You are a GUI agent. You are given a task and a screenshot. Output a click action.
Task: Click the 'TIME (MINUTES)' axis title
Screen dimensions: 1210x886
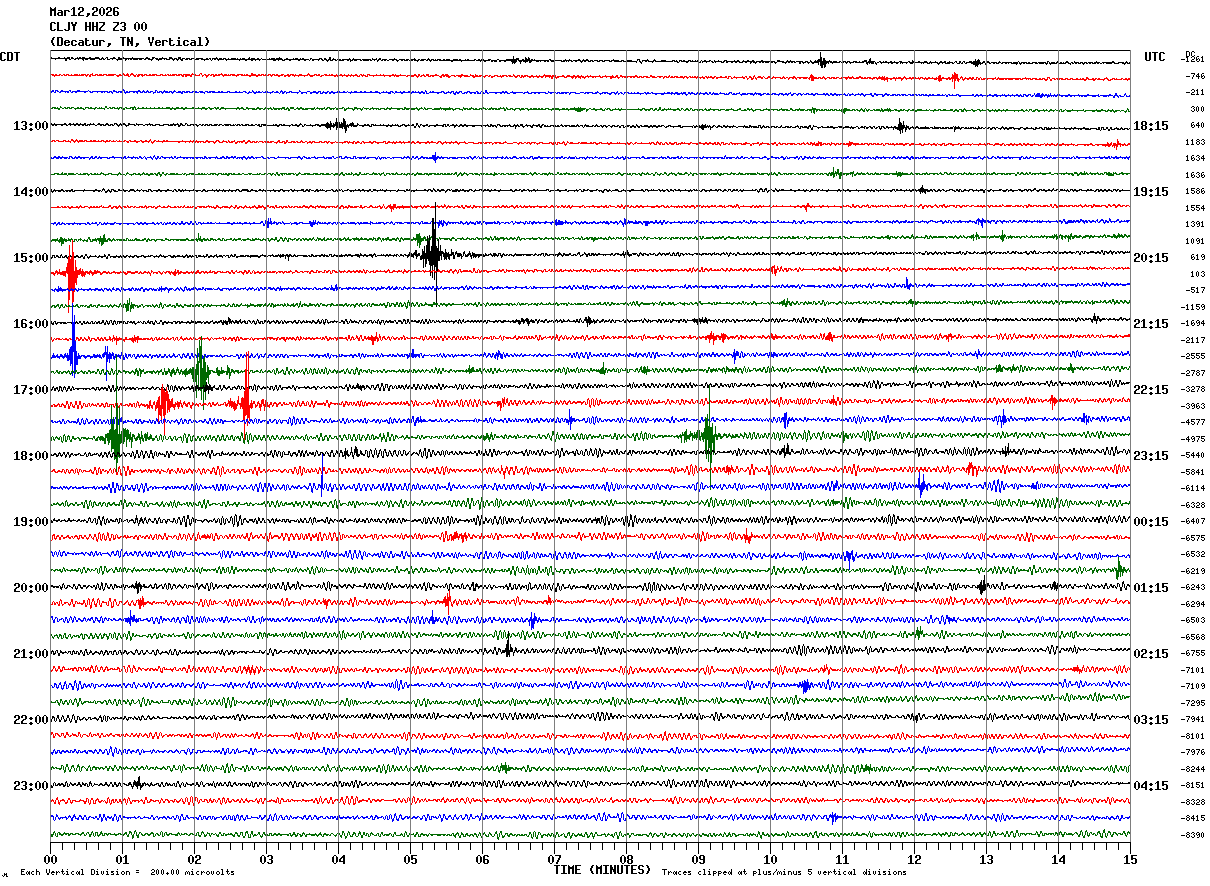pos(602,870)
